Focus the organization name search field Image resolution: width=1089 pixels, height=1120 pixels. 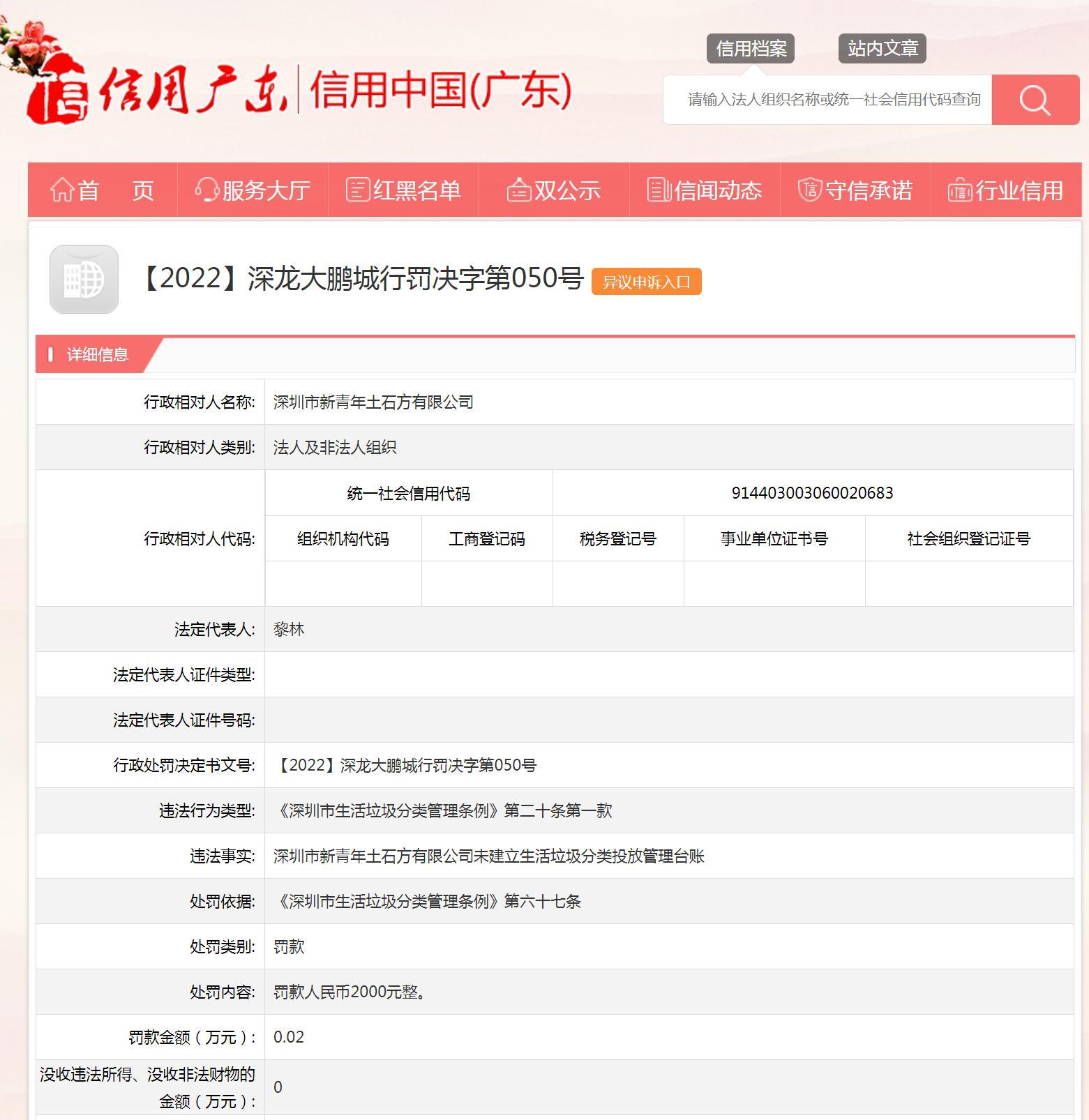tap(827, 100)
